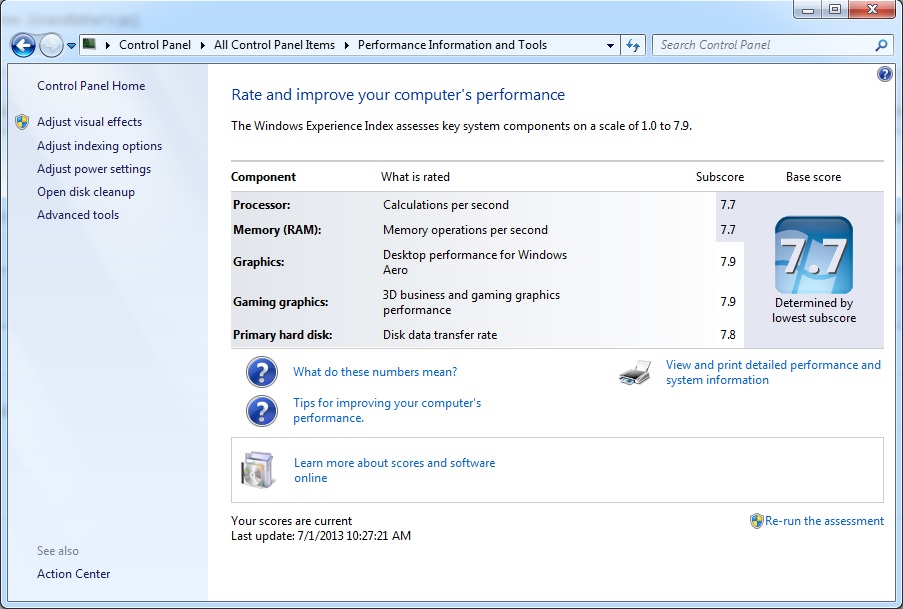903x609 pixels.
Task: Click the 7.7 base score badge
Action: point(814,255)
